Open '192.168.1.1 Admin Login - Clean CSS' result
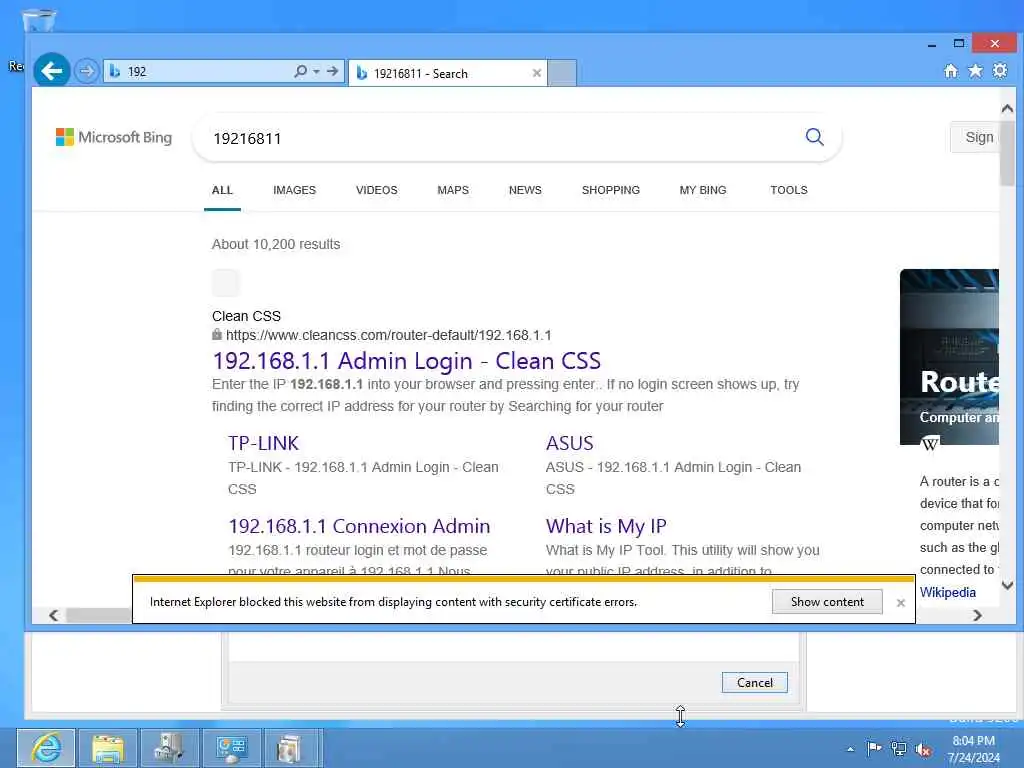 click(x=407, y=360)
